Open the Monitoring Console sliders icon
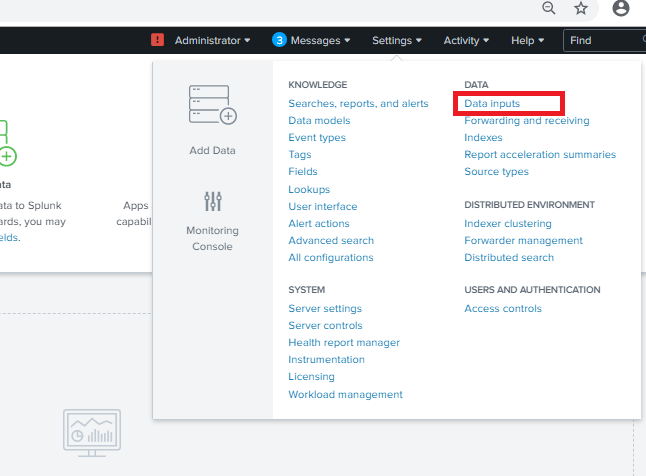Screen dimensions: 646x476 tap(213, 201)
